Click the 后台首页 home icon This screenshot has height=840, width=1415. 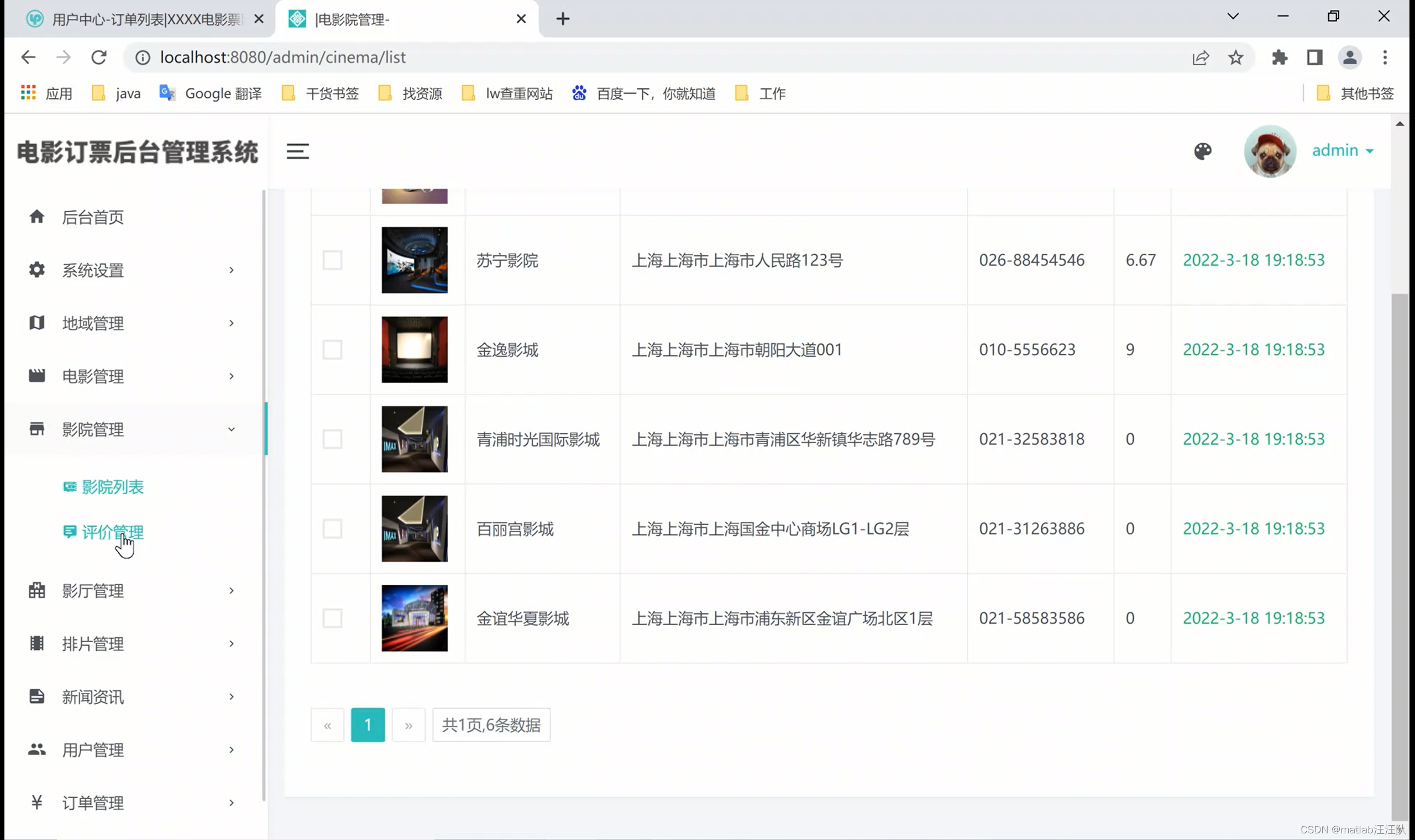pos(37,216)
